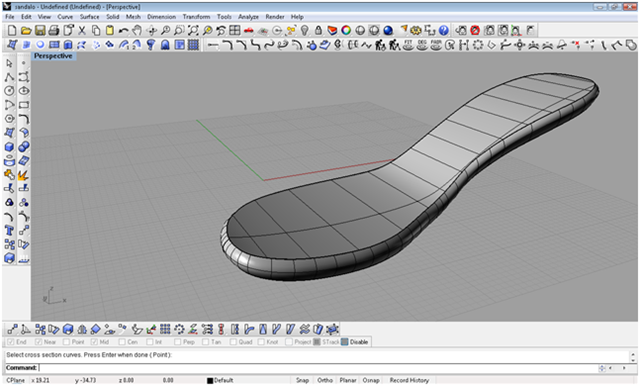Click the Explode icon in left sidebar
640x386 pixels.
click(x=23, y=175)
